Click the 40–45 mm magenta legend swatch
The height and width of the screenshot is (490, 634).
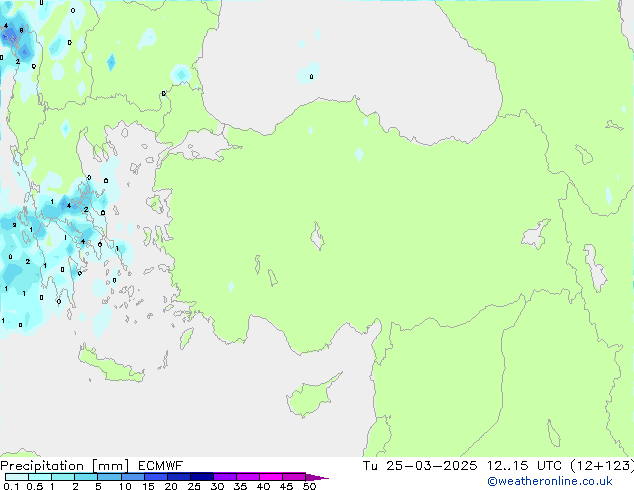pyautogui.click(x=271, y=477)
